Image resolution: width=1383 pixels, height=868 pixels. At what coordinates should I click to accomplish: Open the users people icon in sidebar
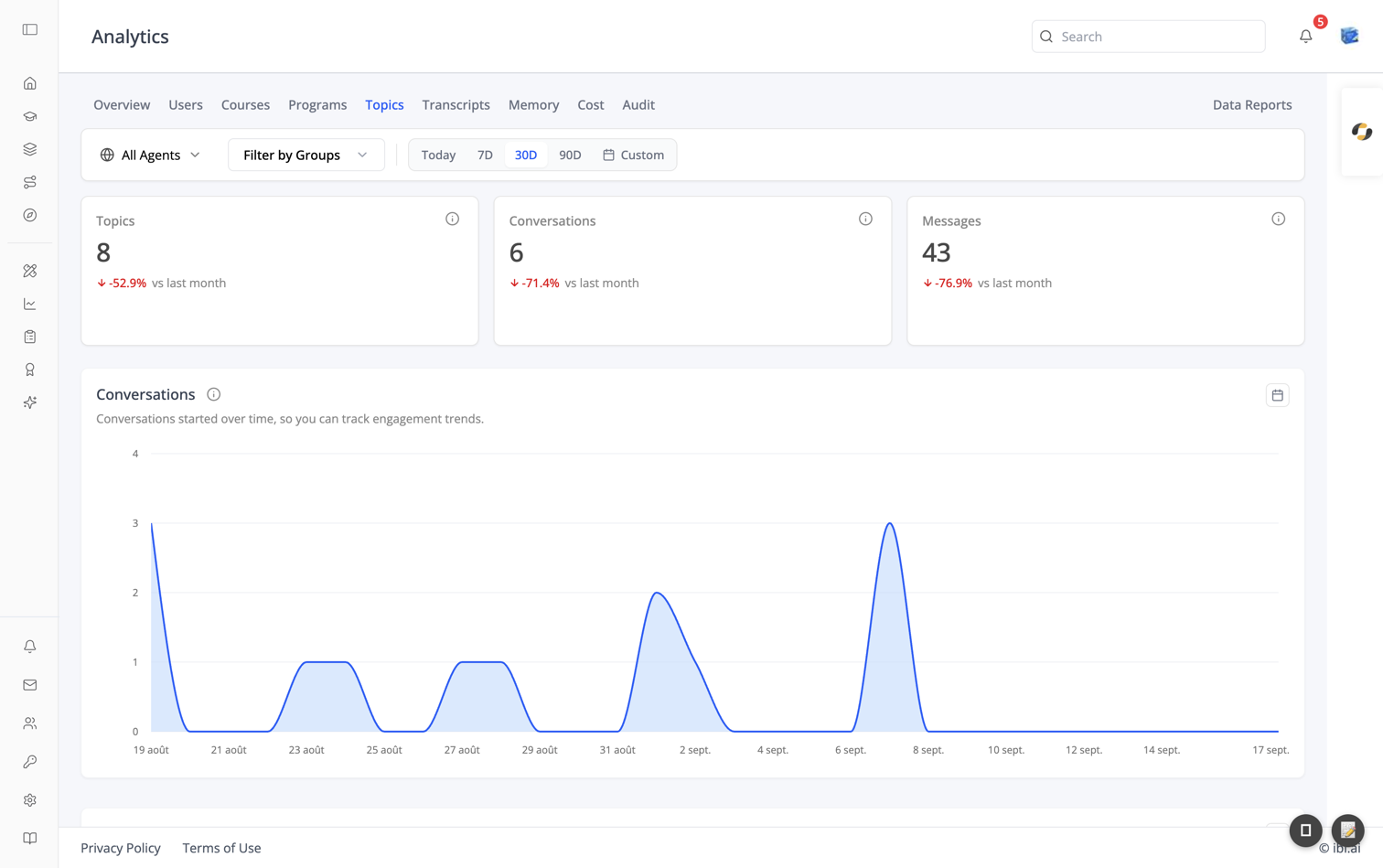pyautogui.click(x=30, y=723)
